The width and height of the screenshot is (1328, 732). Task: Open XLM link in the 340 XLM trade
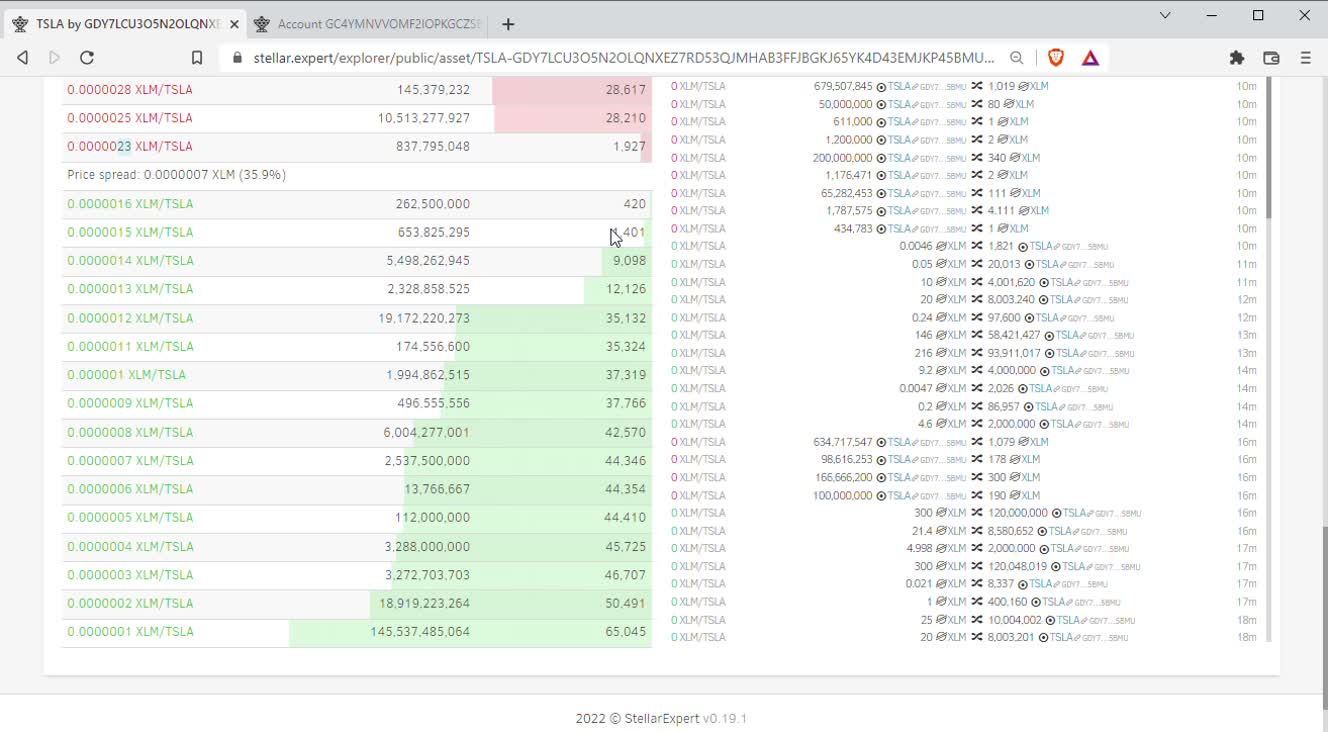[x=1030, y=158]
